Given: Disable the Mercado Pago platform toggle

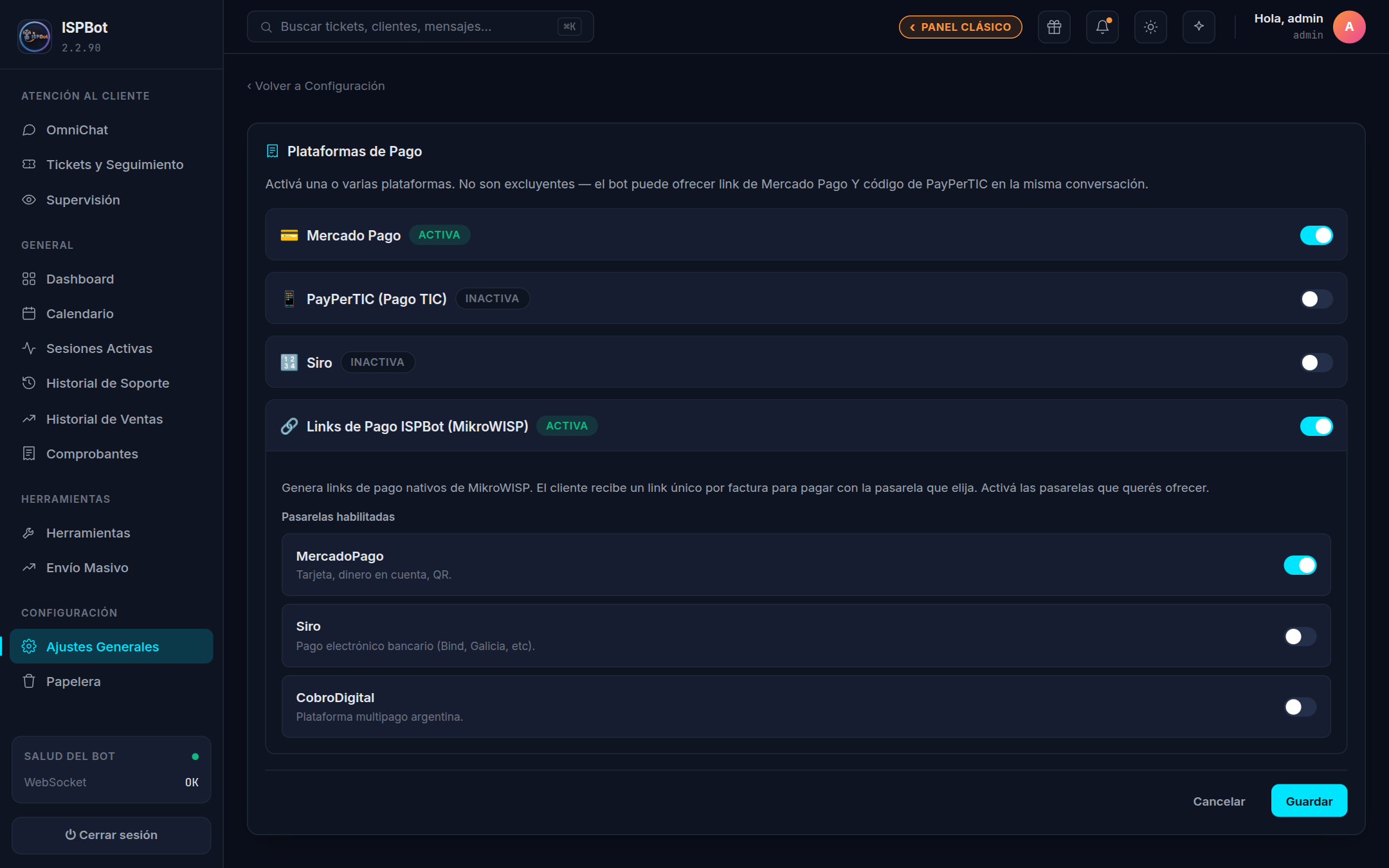Looking at the screenshot, I should click(1316, 235).
